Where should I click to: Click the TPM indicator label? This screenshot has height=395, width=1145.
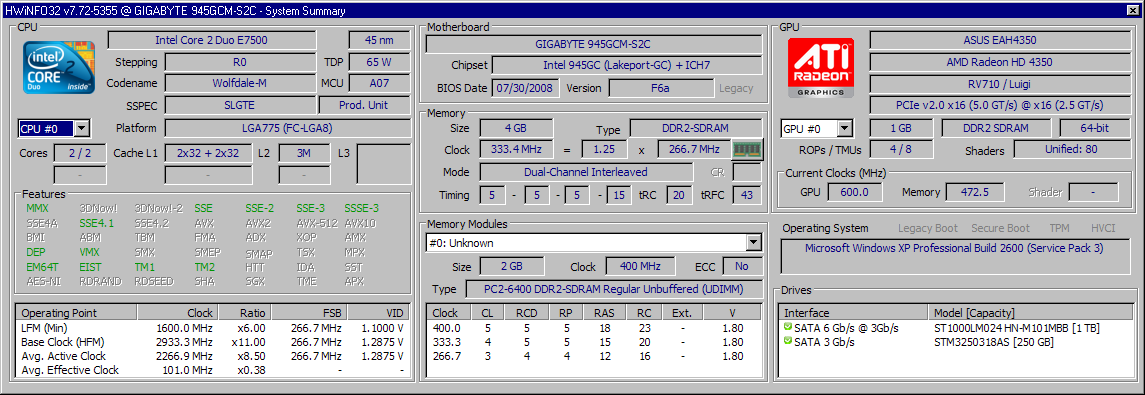(x=1059, y=229)
